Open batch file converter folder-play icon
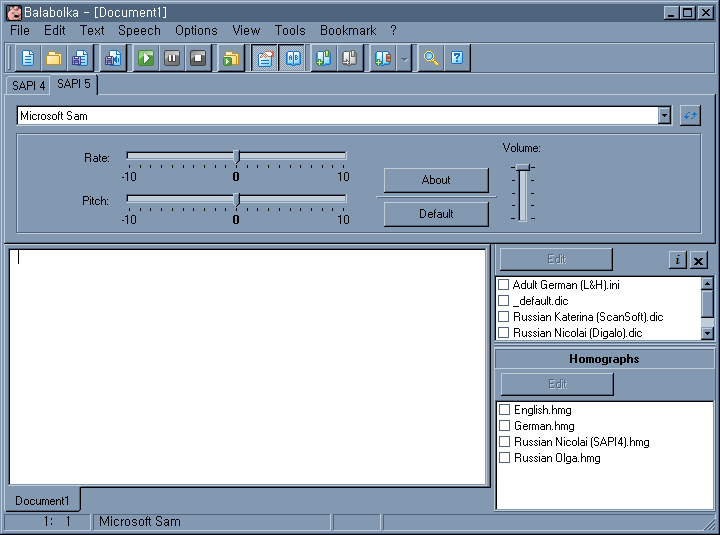This screenshot has height=535, width=720. click(x=231, y=58)
